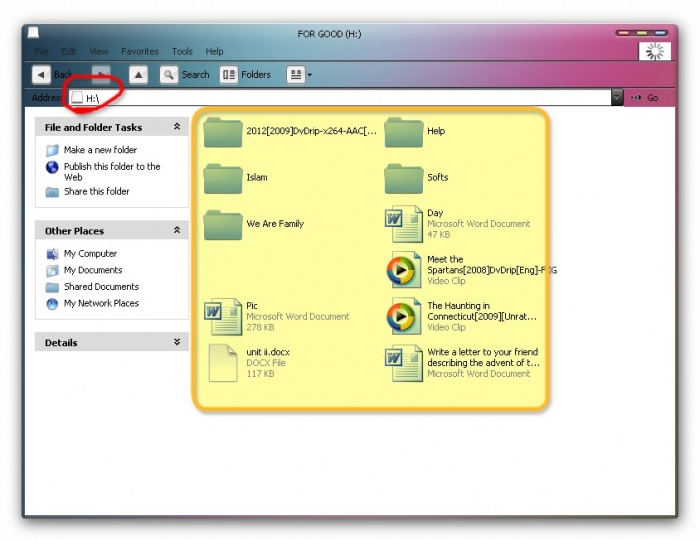The width and height of the screenshot is (700, 540).
Task: Click the My Documents icon
Action: (52, 270)
